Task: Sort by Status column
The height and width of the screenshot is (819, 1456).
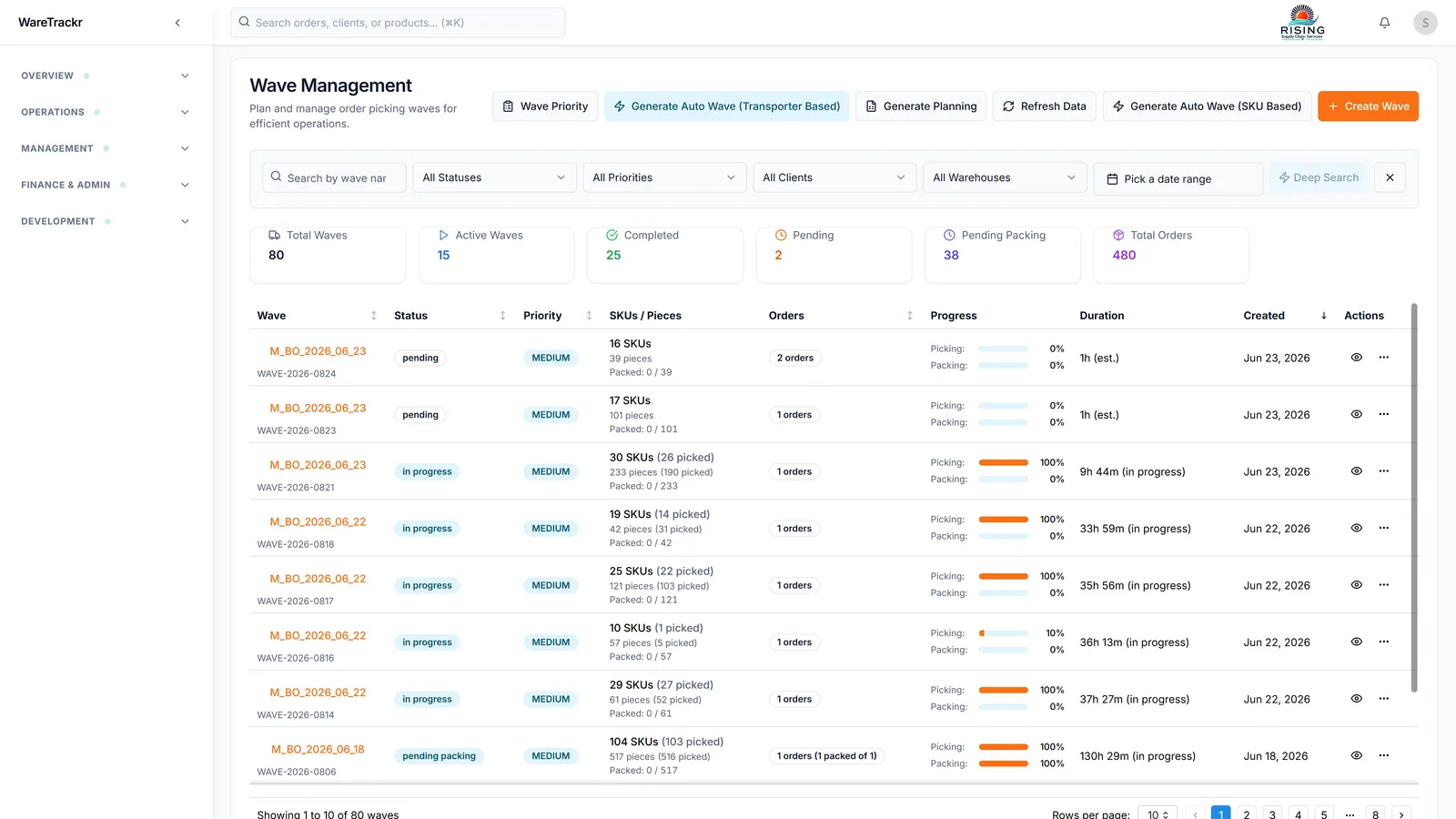Action: coord(502,316)
